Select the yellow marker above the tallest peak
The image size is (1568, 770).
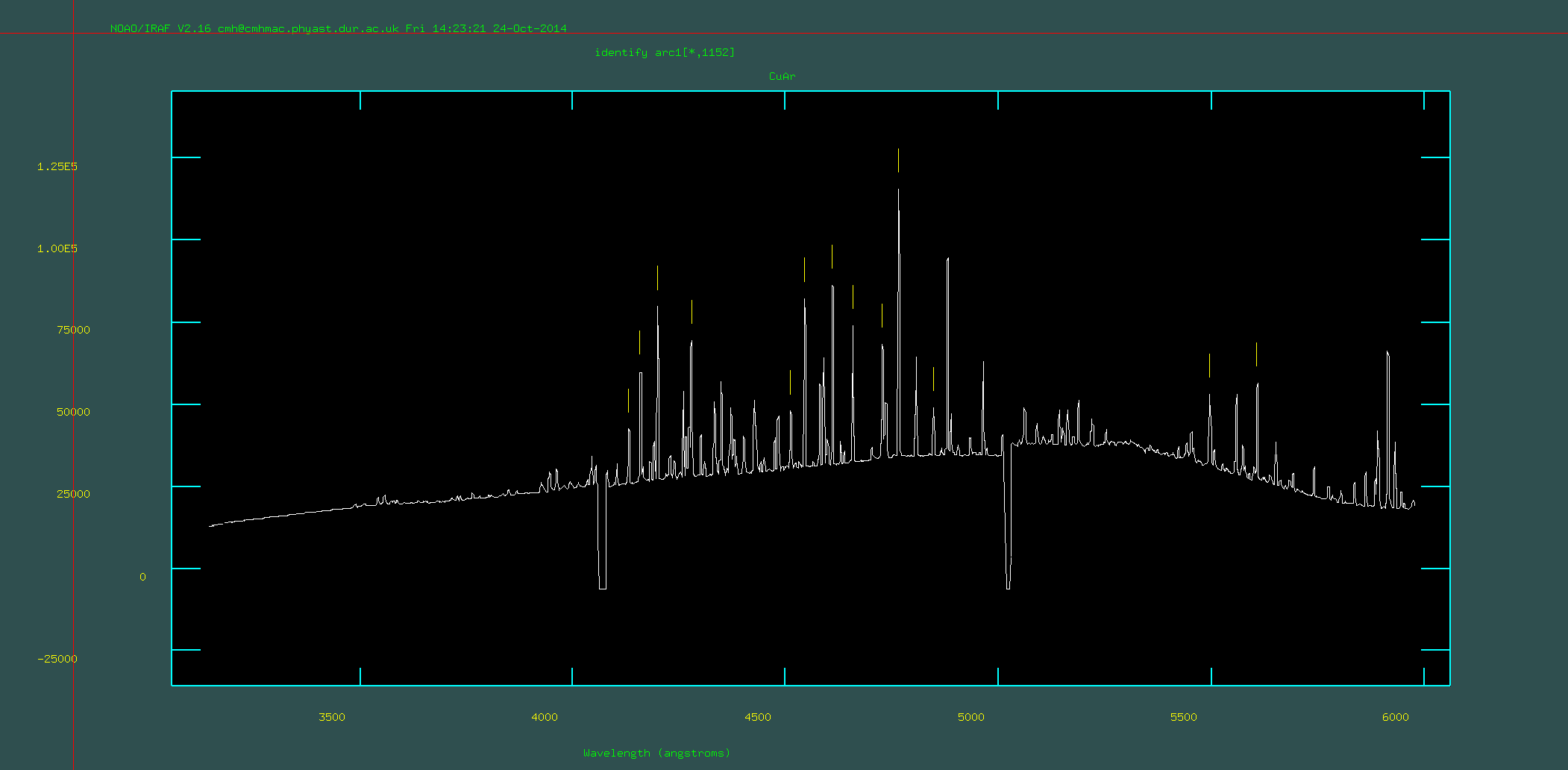[898, 160]
